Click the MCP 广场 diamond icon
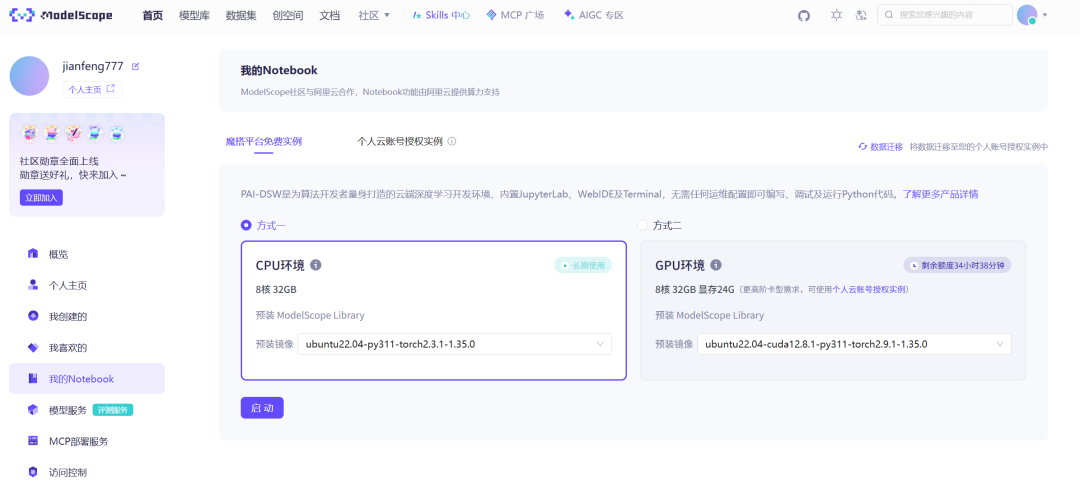The height and width of the screenshot is (490, 1080). pyautogui.click(x=491, y=14)
